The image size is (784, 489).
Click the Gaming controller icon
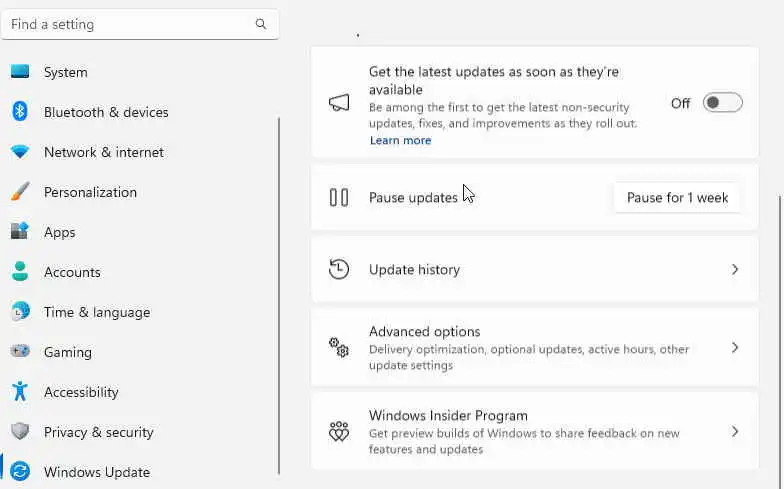tap(20, 352)
